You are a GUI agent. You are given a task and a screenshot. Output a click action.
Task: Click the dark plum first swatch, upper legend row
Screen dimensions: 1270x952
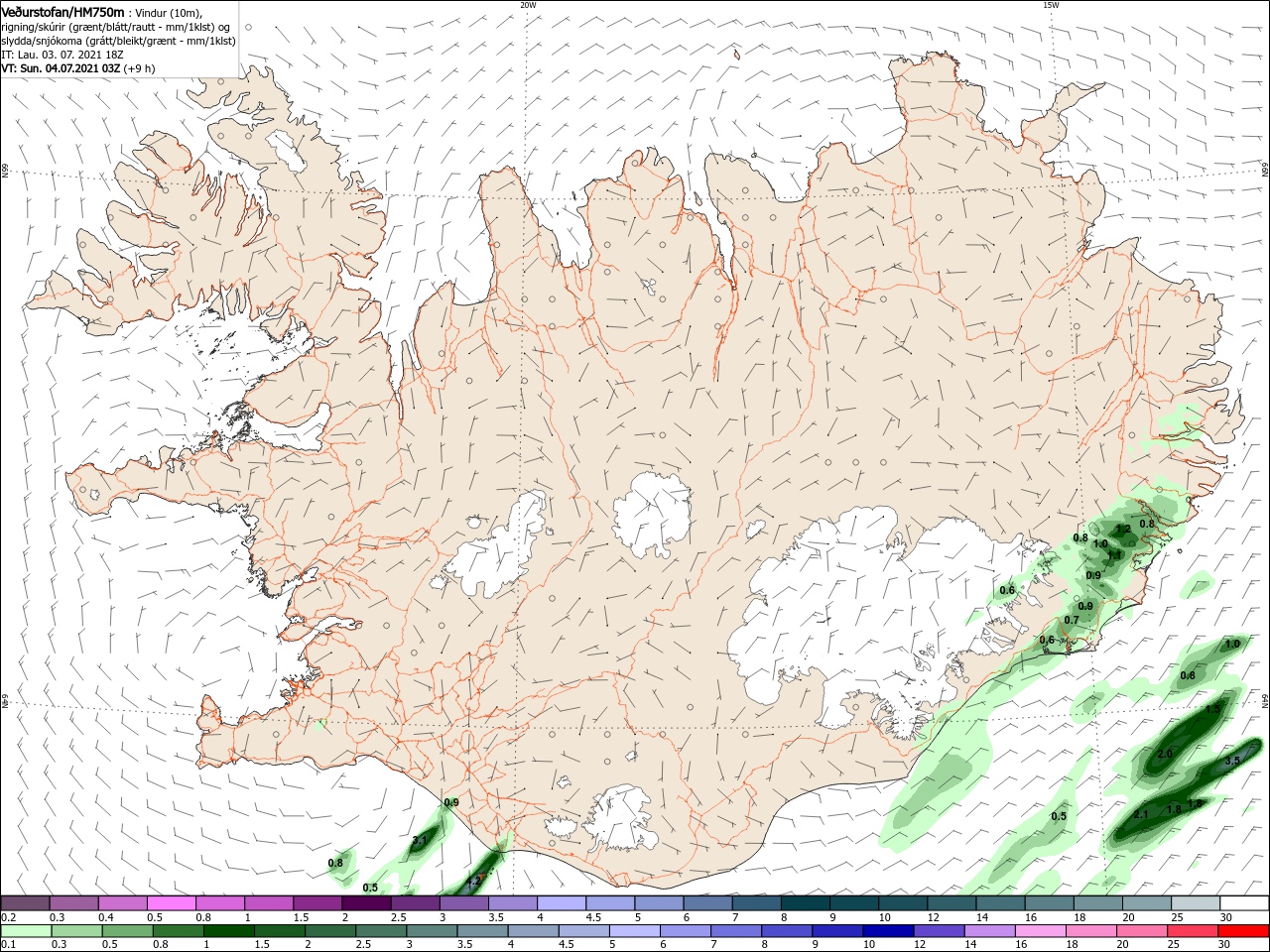coord(26,903)
